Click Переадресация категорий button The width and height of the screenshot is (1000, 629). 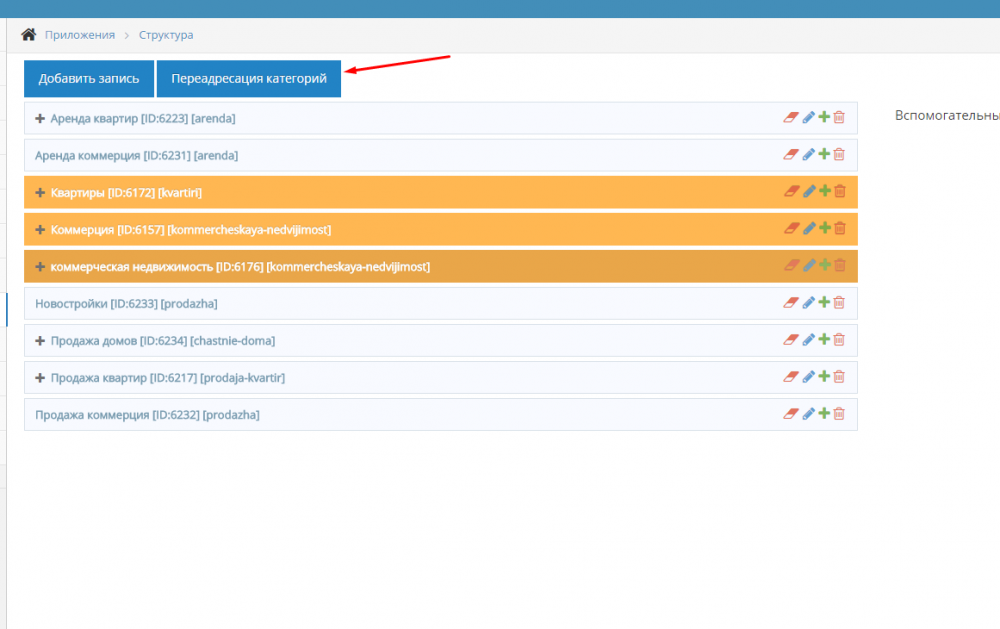(x=249, y=78)
